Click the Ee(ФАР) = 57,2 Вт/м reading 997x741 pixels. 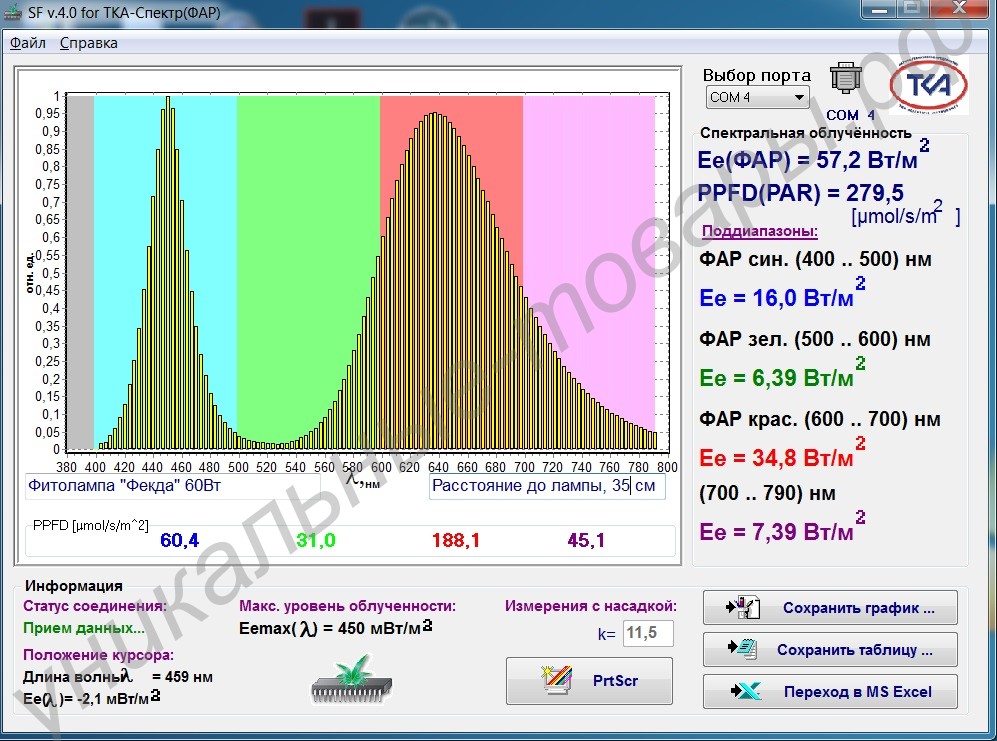(x=813, y=156)
